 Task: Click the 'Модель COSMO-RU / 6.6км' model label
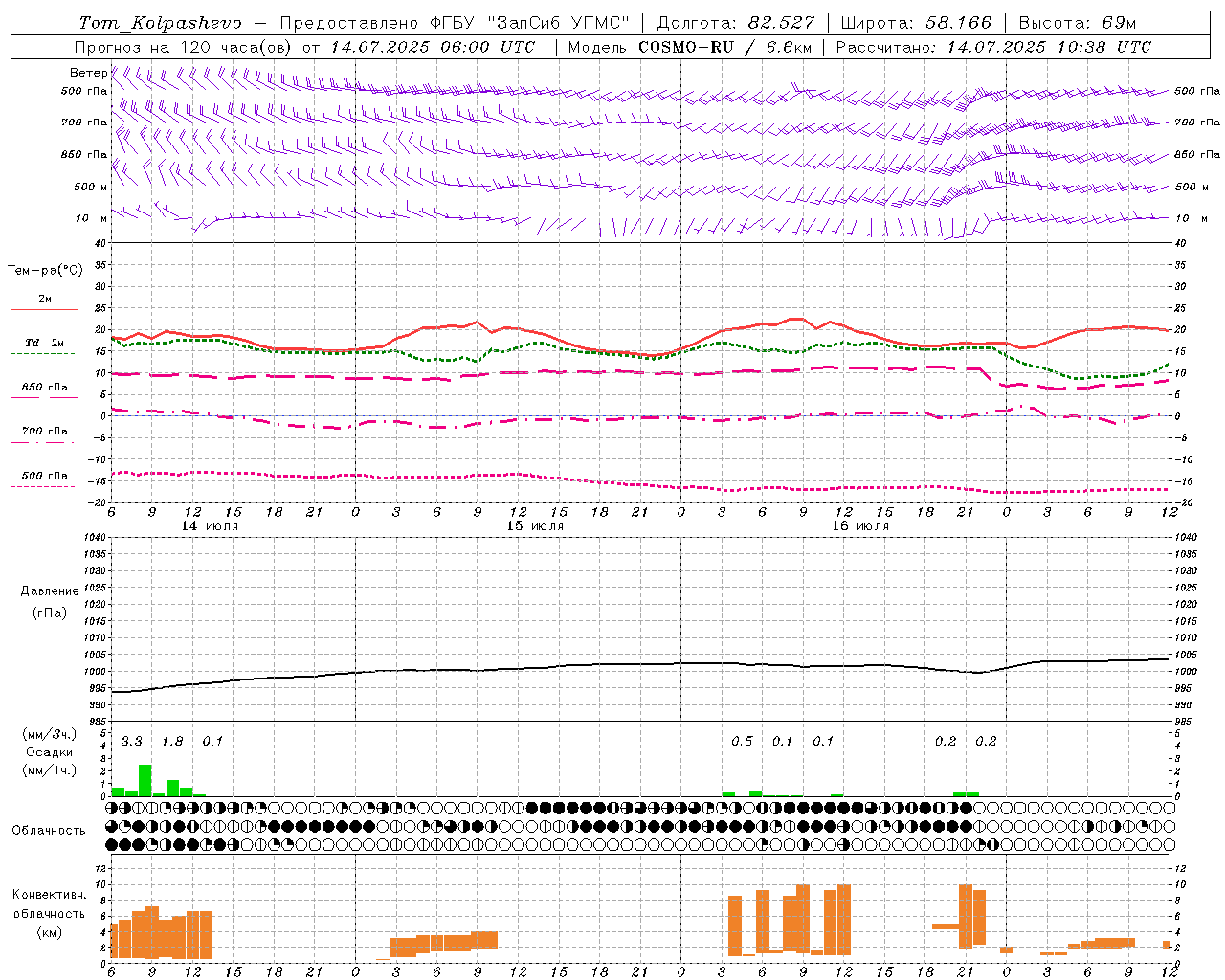[690, 47]
